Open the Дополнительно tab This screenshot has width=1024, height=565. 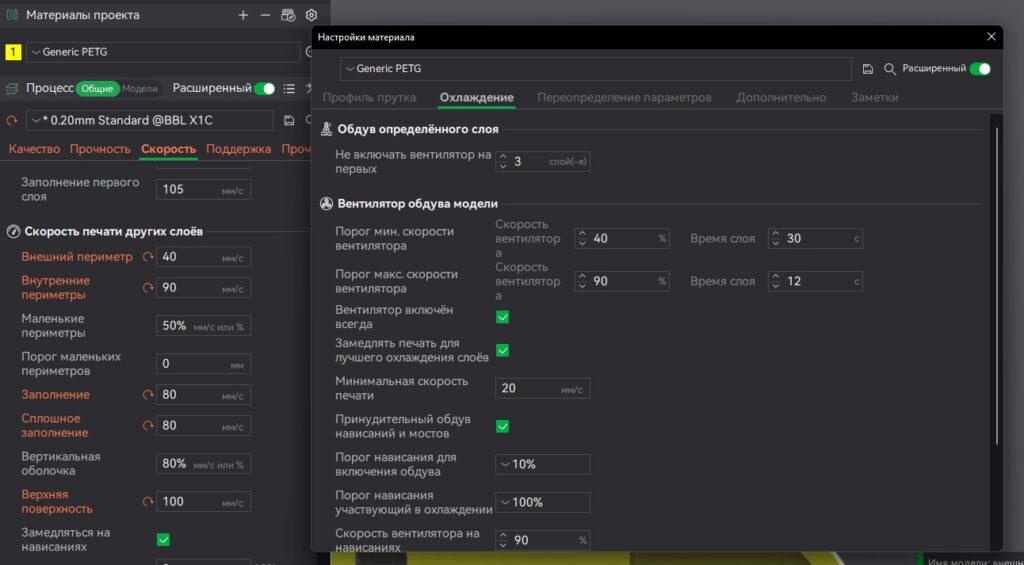pyautogui.click(x=781, y=97)
